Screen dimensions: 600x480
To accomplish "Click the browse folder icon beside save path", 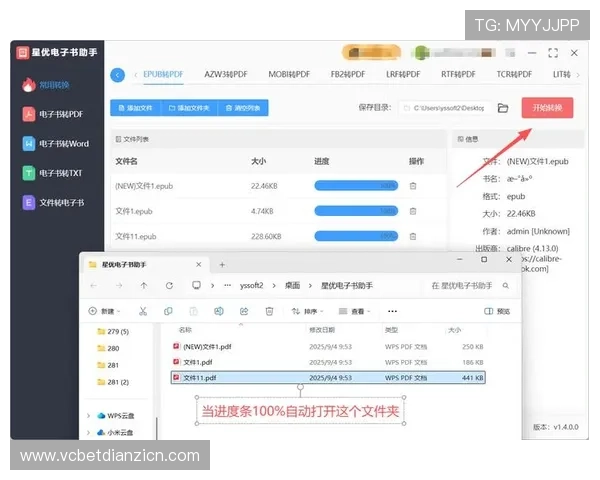I will [503, 108].
